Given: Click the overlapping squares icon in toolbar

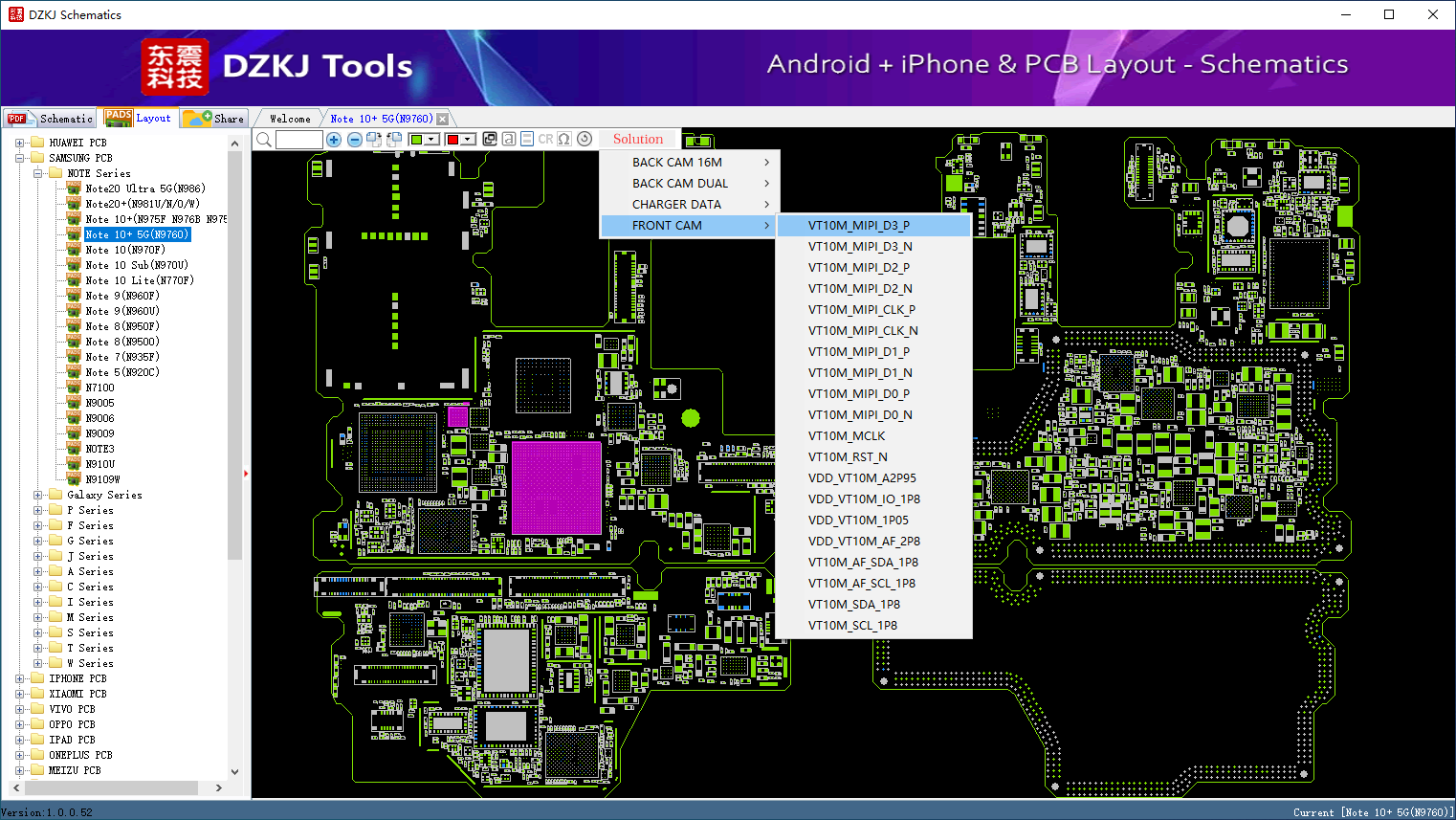Looking at the screenshot, I should tap(490, 139).
